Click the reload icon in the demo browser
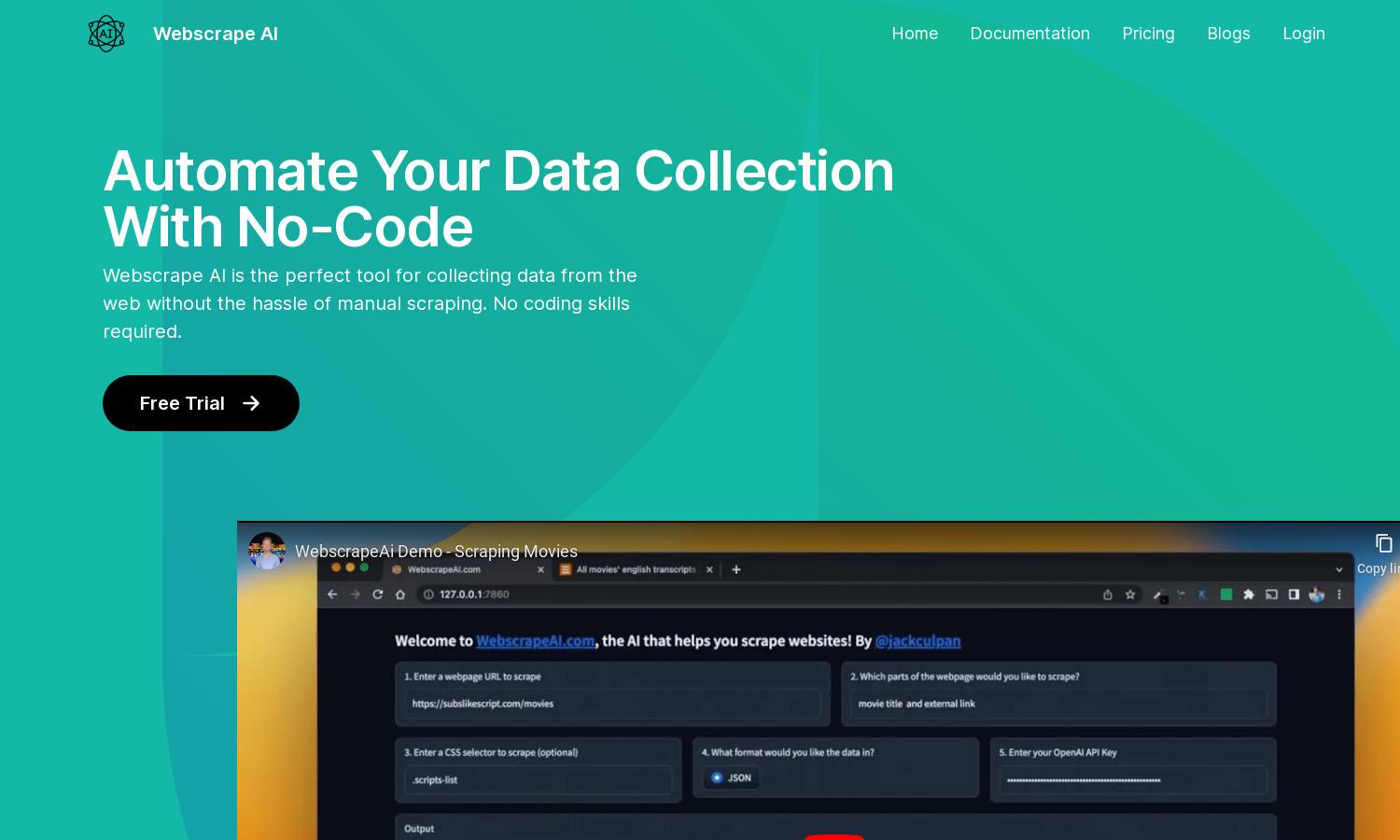 click(x=378, y=595)
